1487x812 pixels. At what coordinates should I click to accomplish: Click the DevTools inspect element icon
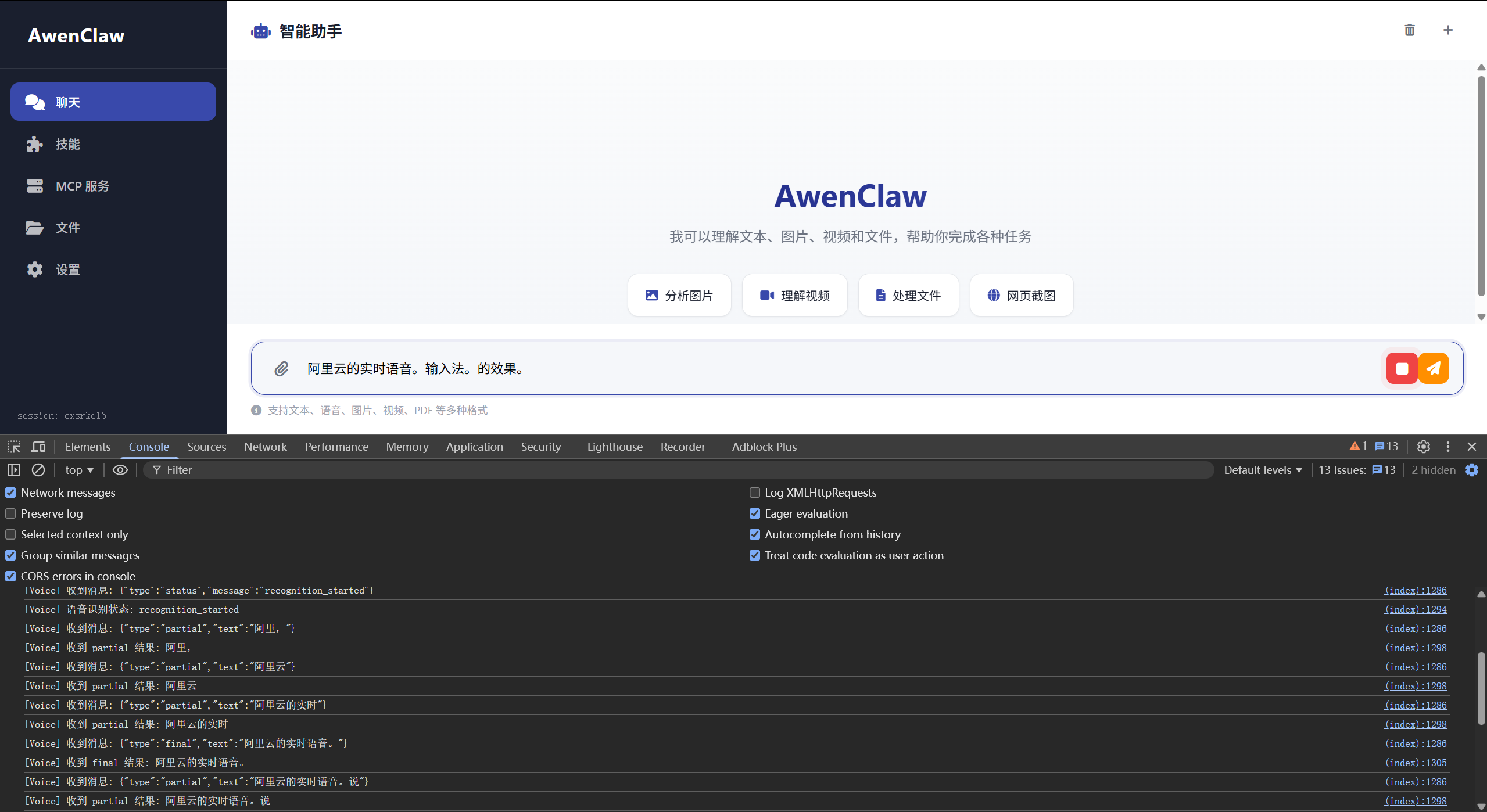14,447
